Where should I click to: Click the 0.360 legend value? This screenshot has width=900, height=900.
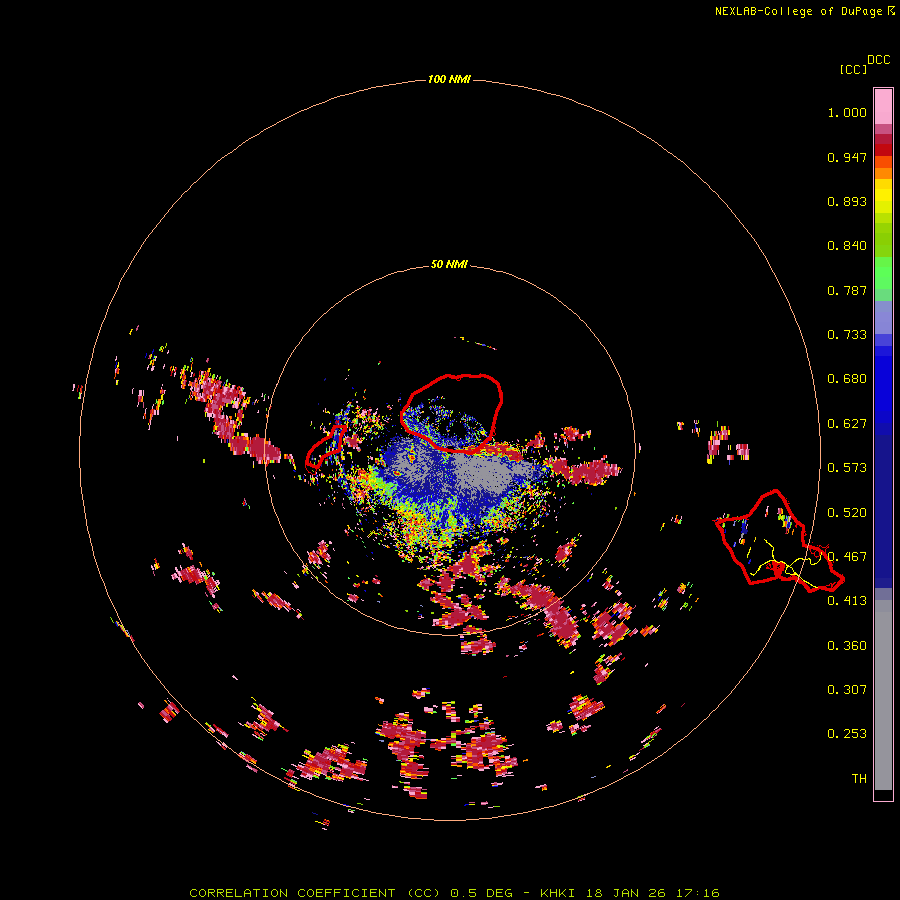847,646
